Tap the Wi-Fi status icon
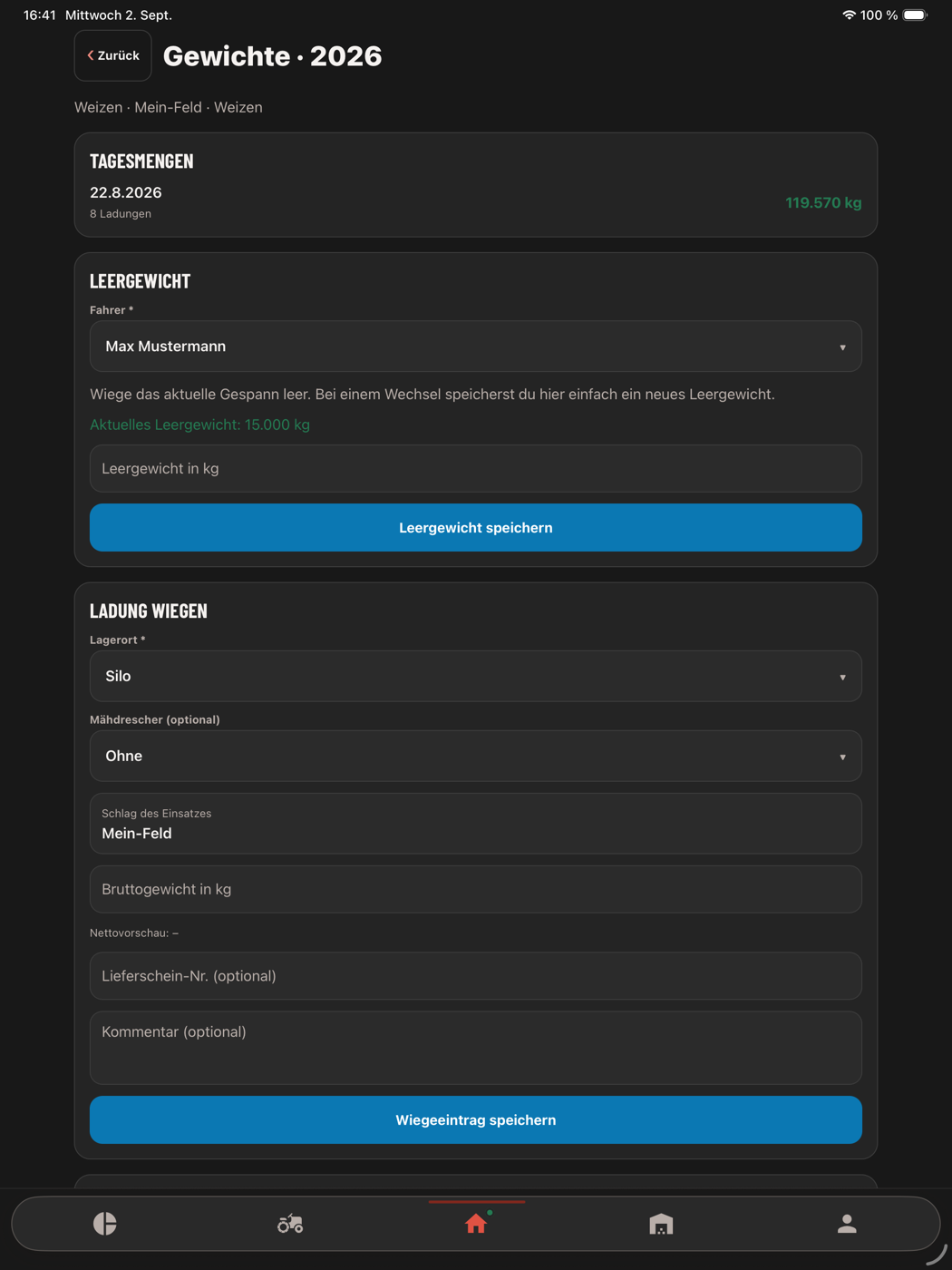 click(849, 15)
